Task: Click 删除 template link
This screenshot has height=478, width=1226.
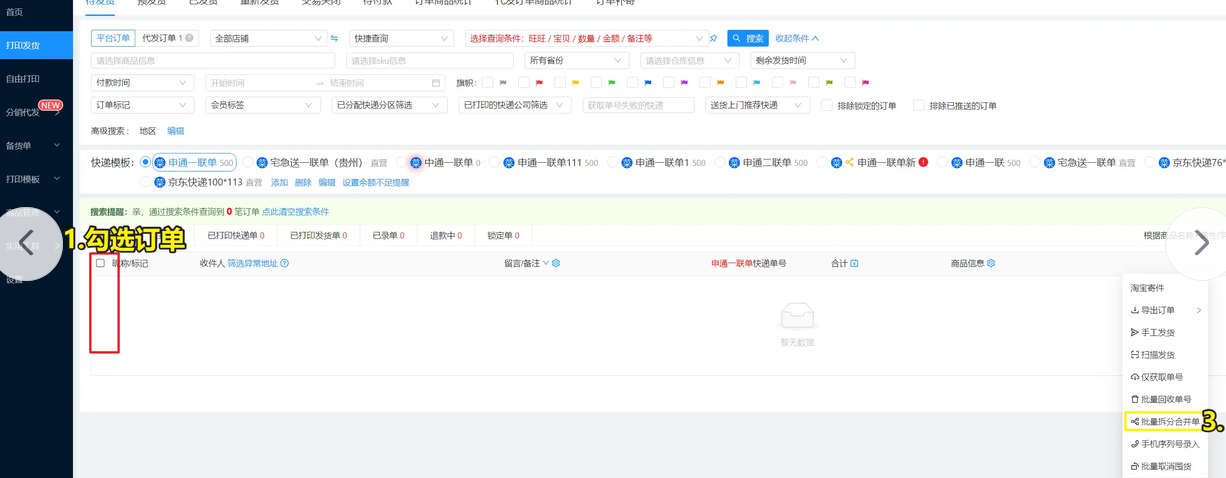Action: 303,183
